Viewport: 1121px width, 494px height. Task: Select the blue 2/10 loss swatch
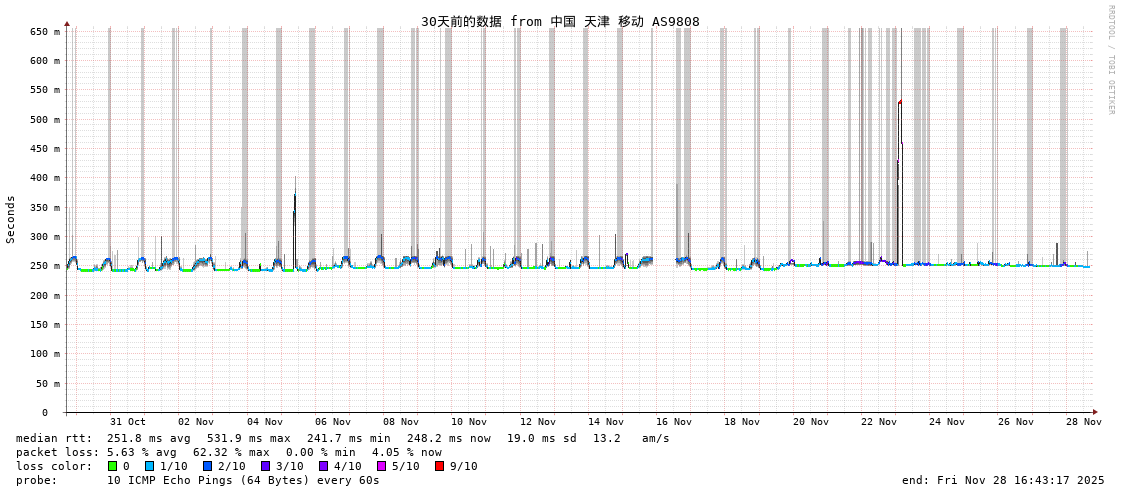pos(207,466)
